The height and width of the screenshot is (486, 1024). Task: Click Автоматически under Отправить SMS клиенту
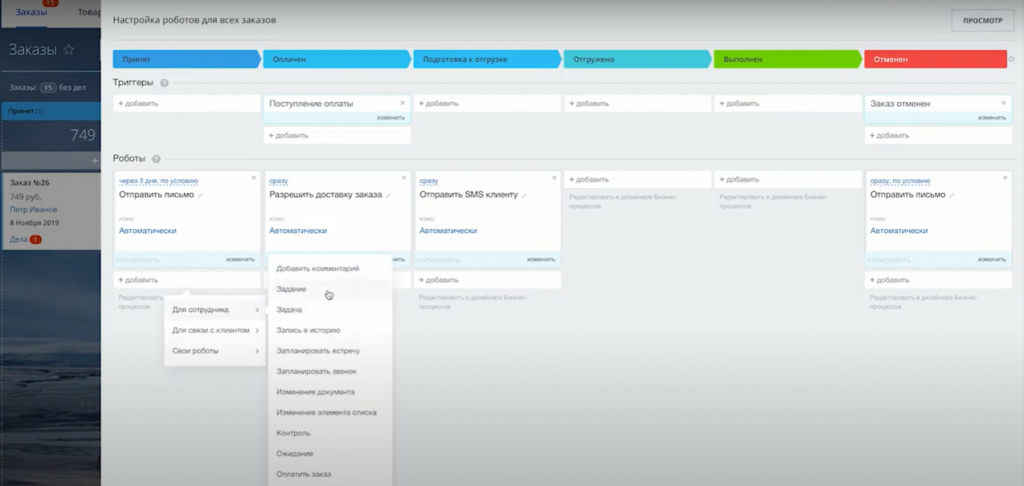[448, 231]
